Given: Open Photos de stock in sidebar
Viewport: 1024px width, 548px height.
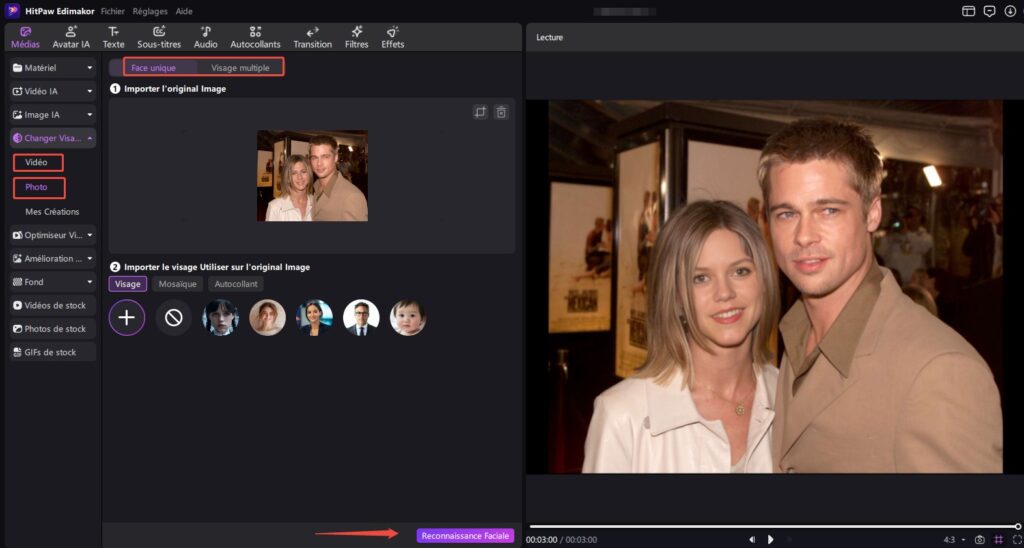Looking at the screenshot, I should click(x=53, y=329).
